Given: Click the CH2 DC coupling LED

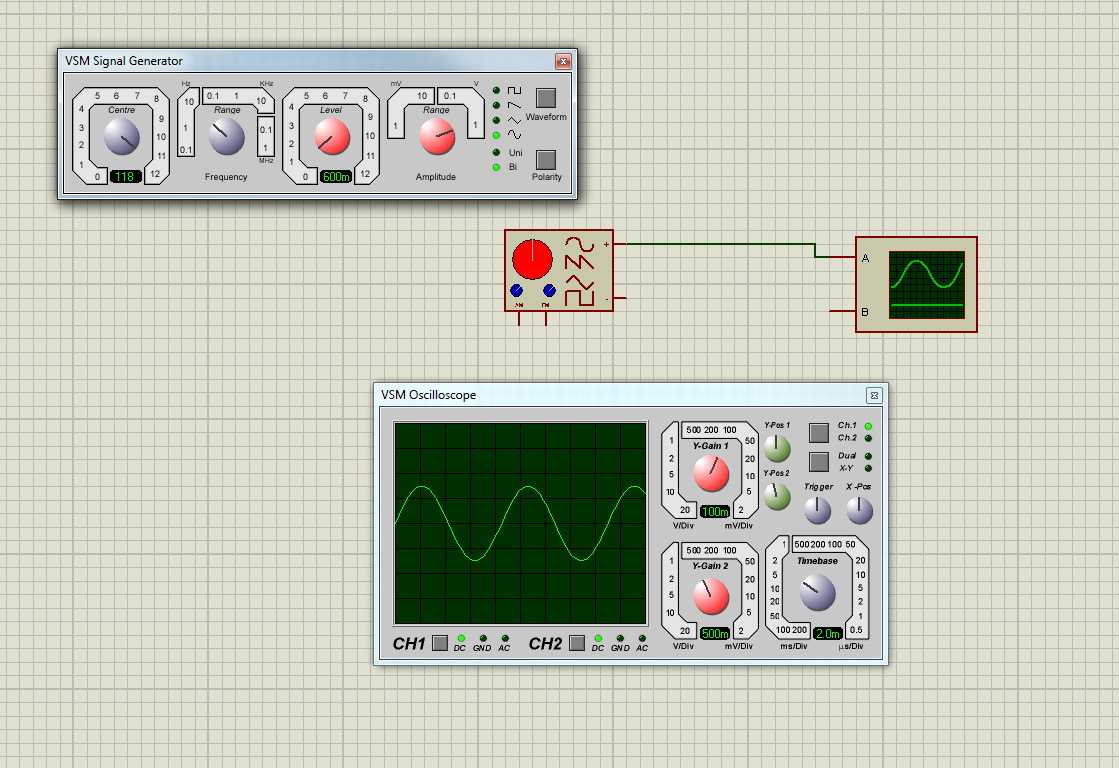Looking at the screenshot, I should [x=598, y=638].
